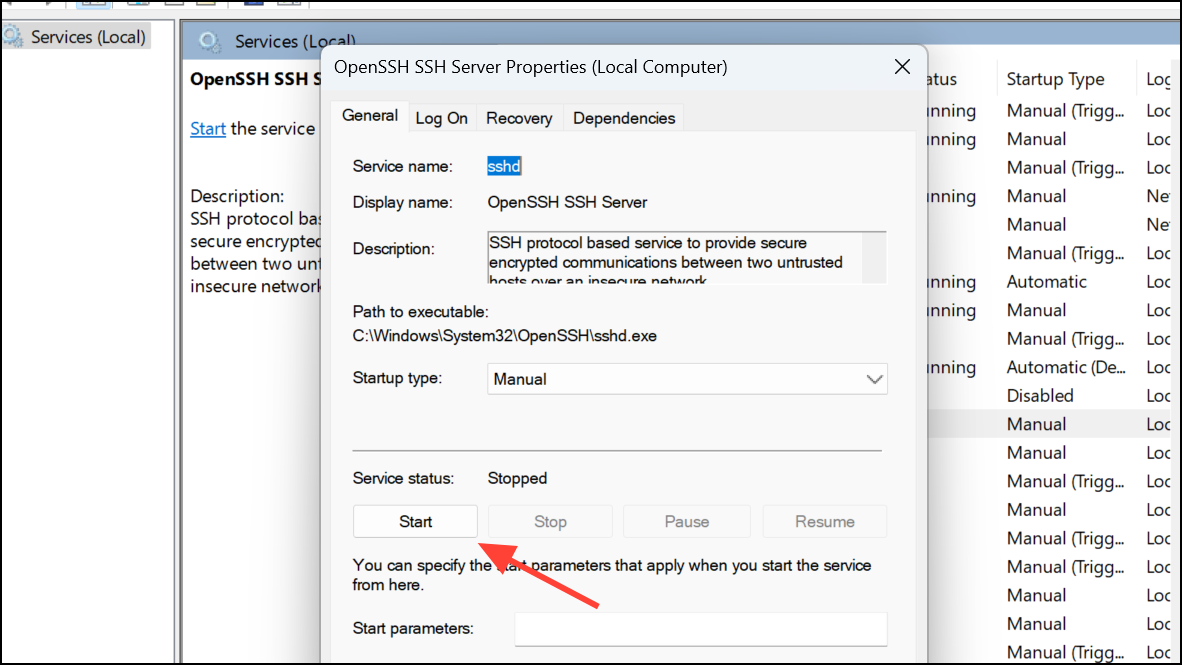
Task: Click the 'Description:' label in the Services left pane
Action: click(237, 196)
